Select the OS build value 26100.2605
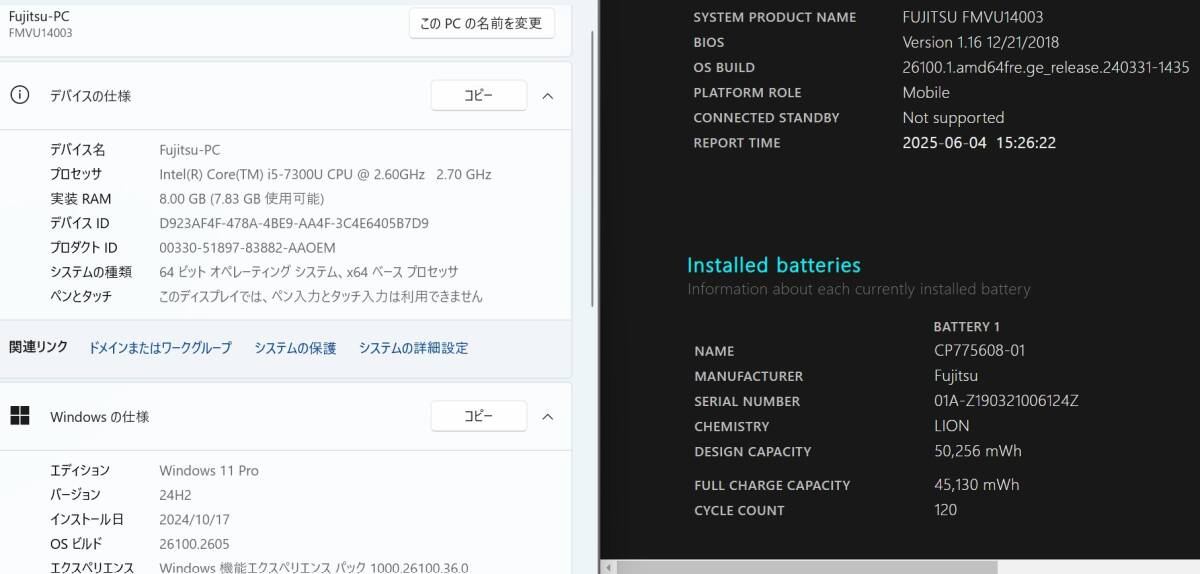 (x=196, y=543)
